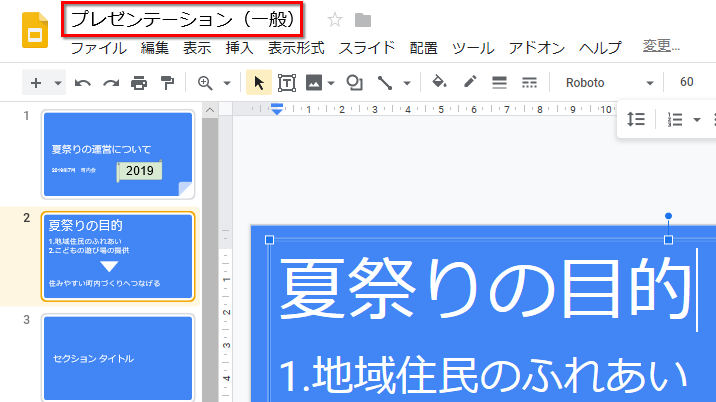Select the text box tool
Image resolution: width=716 pixels, height=402 pixels.
tap(287, 83)
